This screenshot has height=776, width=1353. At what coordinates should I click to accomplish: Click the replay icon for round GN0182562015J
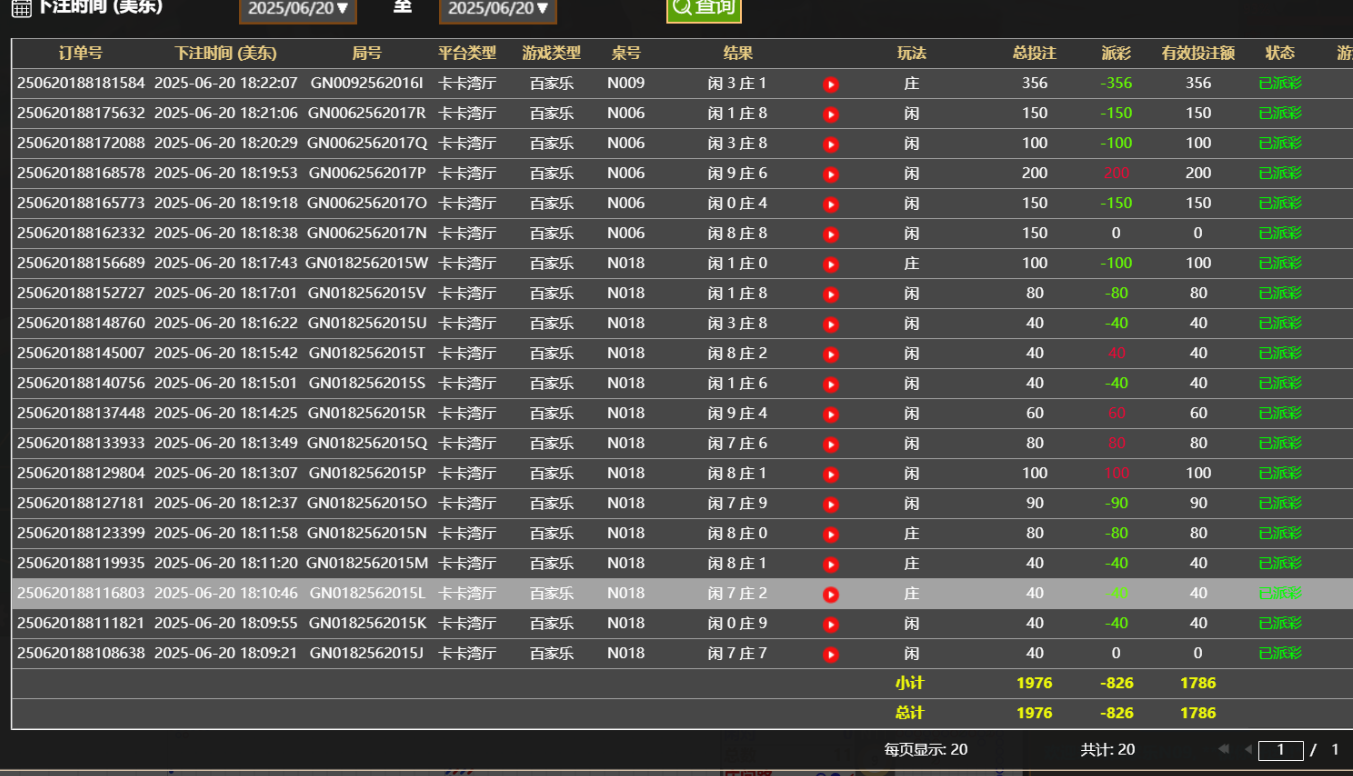[x=830, y=654]
